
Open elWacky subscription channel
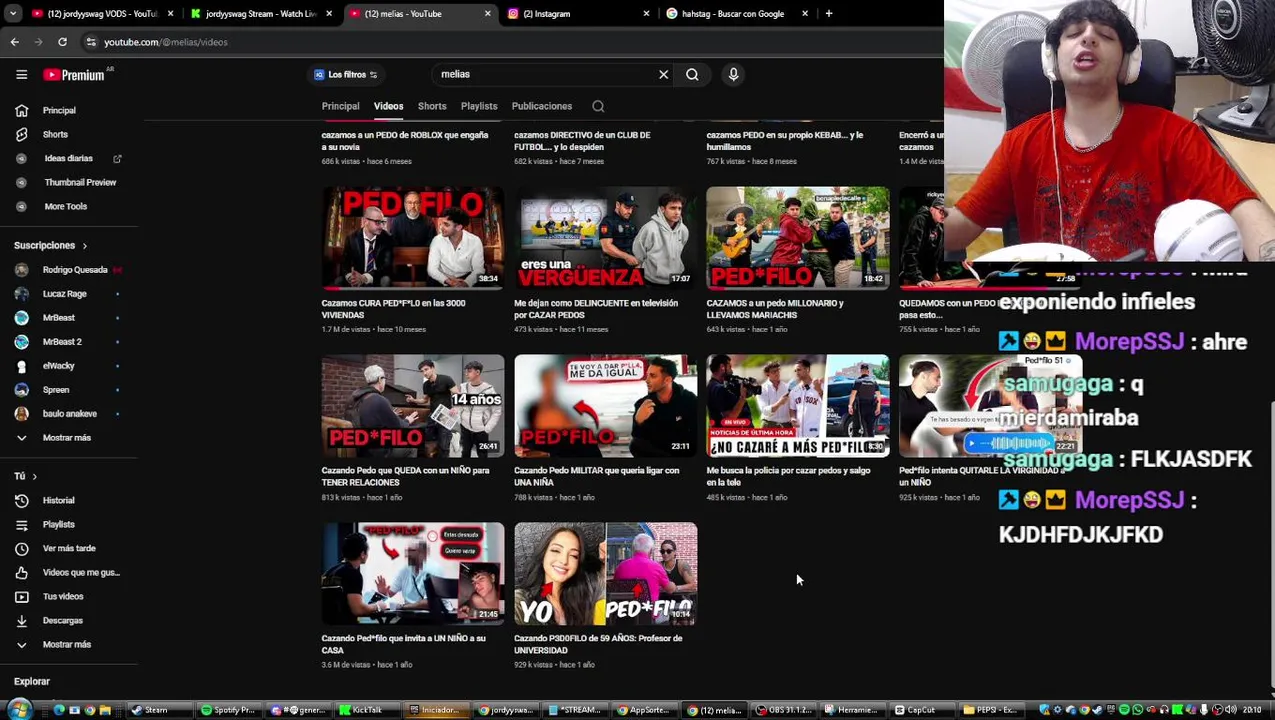coord(58,366)
